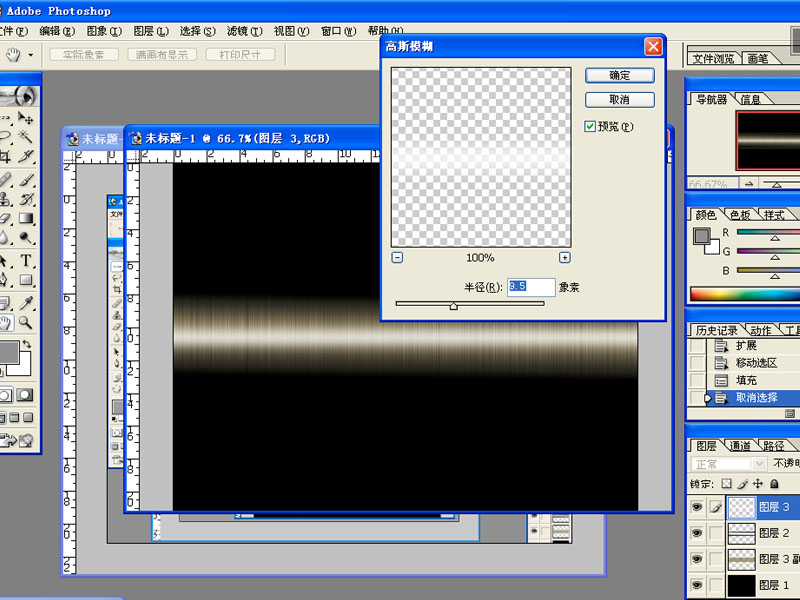Screen dimensions: 800x600
Task: Select the Shape rectangle tool
Action: (x=25, y=280)
